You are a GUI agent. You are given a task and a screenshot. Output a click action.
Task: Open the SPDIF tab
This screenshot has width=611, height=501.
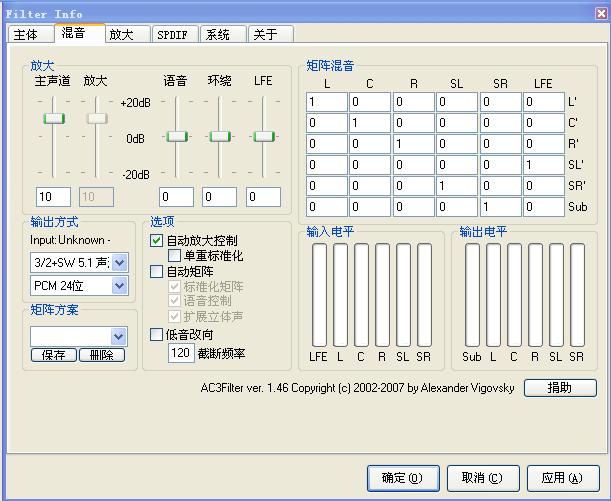(175, 34)
